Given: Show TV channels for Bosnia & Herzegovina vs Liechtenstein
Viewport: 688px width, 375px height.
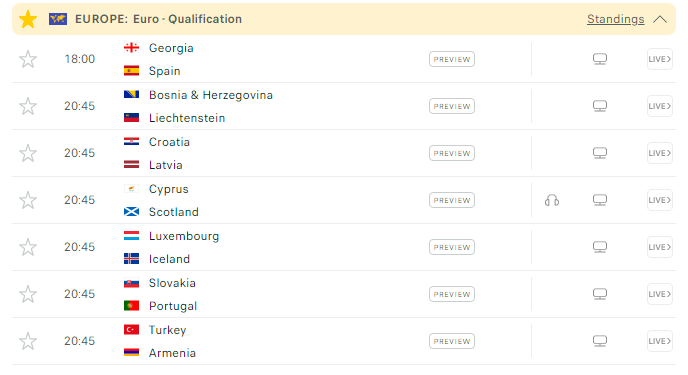Looking at the screenshot, I should point(600,106).
